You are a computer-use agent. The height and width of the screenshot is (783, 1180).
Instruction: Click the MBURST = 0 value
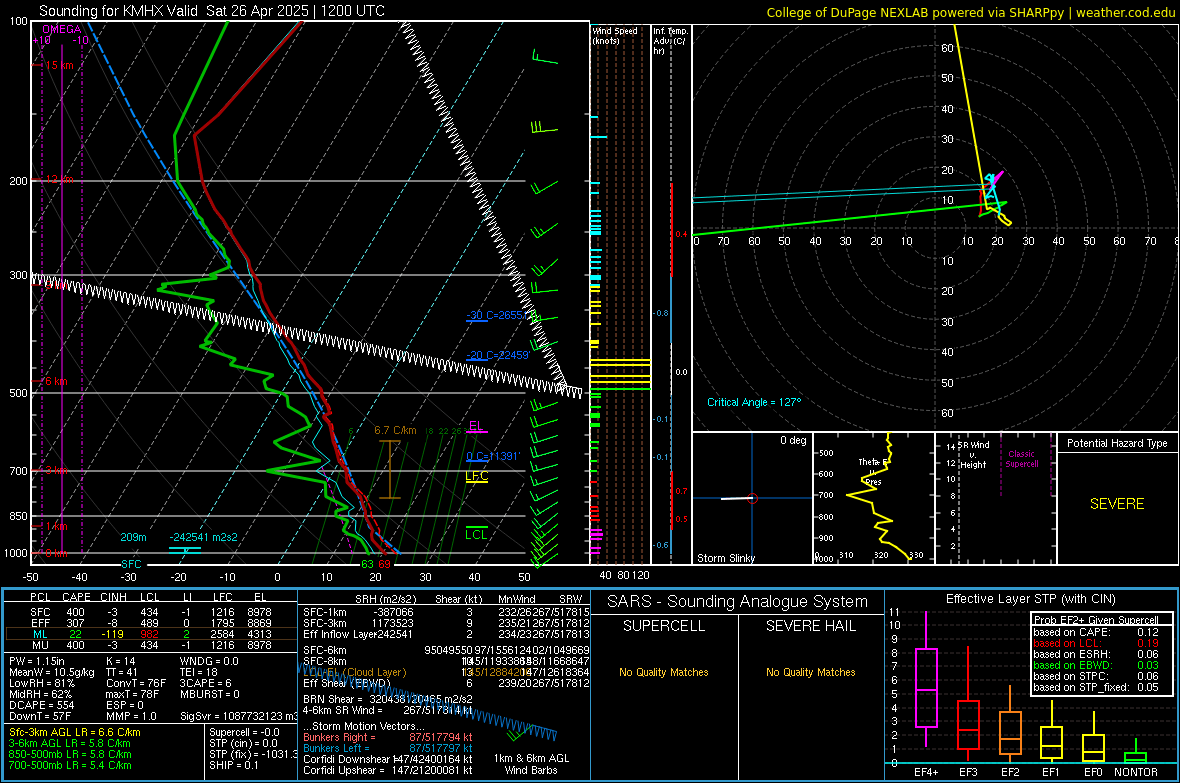pyautogui.click(x=209, y=694)
